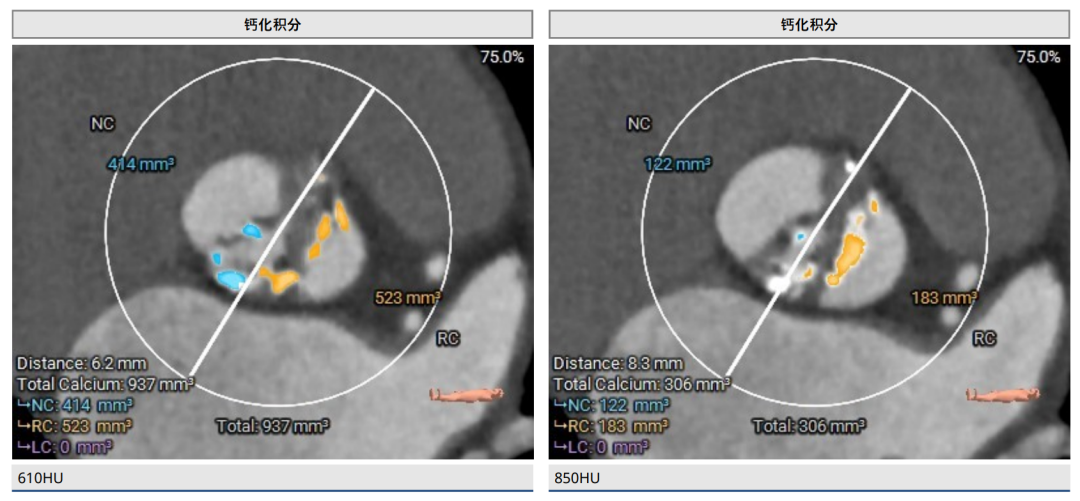The image size is (1080, 501).
Task: Click the 'Distance: 6.2 mm' readout
Action: tap(81, 363)
